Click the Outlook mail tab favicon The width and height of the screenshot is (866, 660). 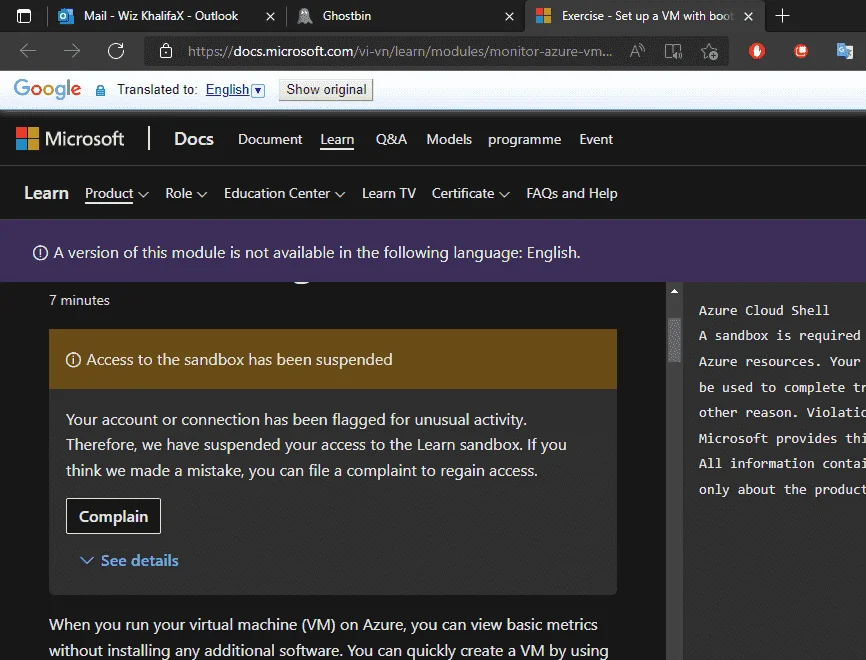(66, 16)
